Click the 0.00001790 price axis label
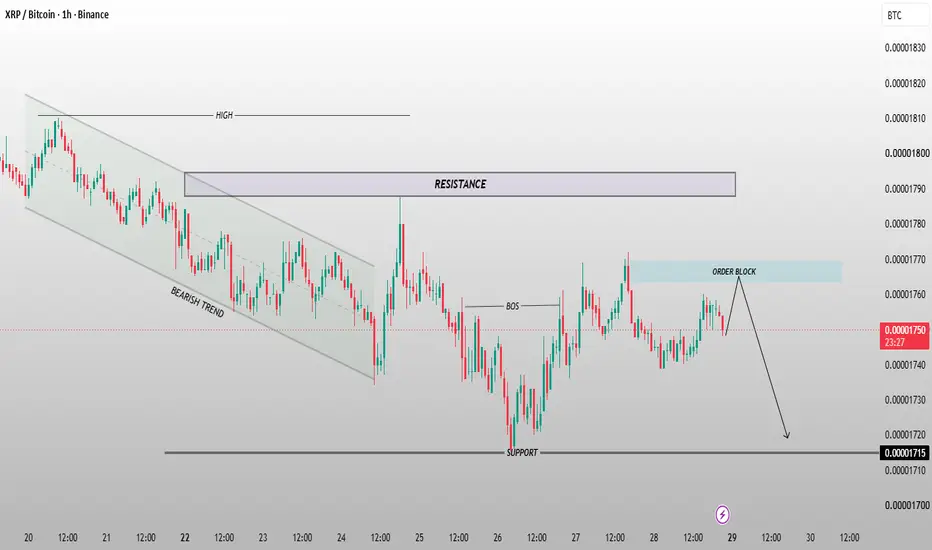The height and width of the screenshot is (550, 932). coord(905,189)
